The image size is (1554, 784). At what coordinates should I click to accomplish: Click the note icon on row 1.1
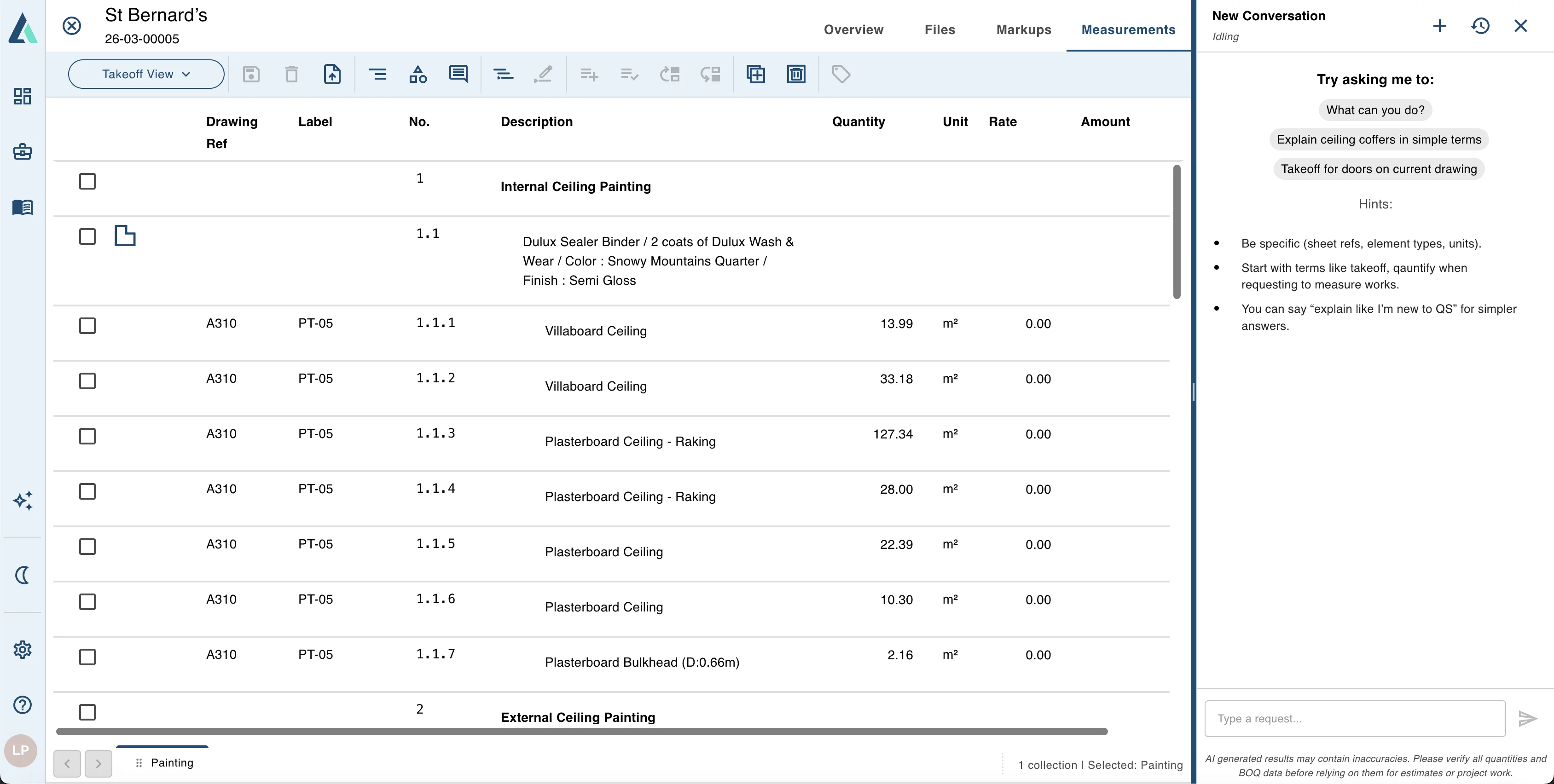[x=125, y=235]
